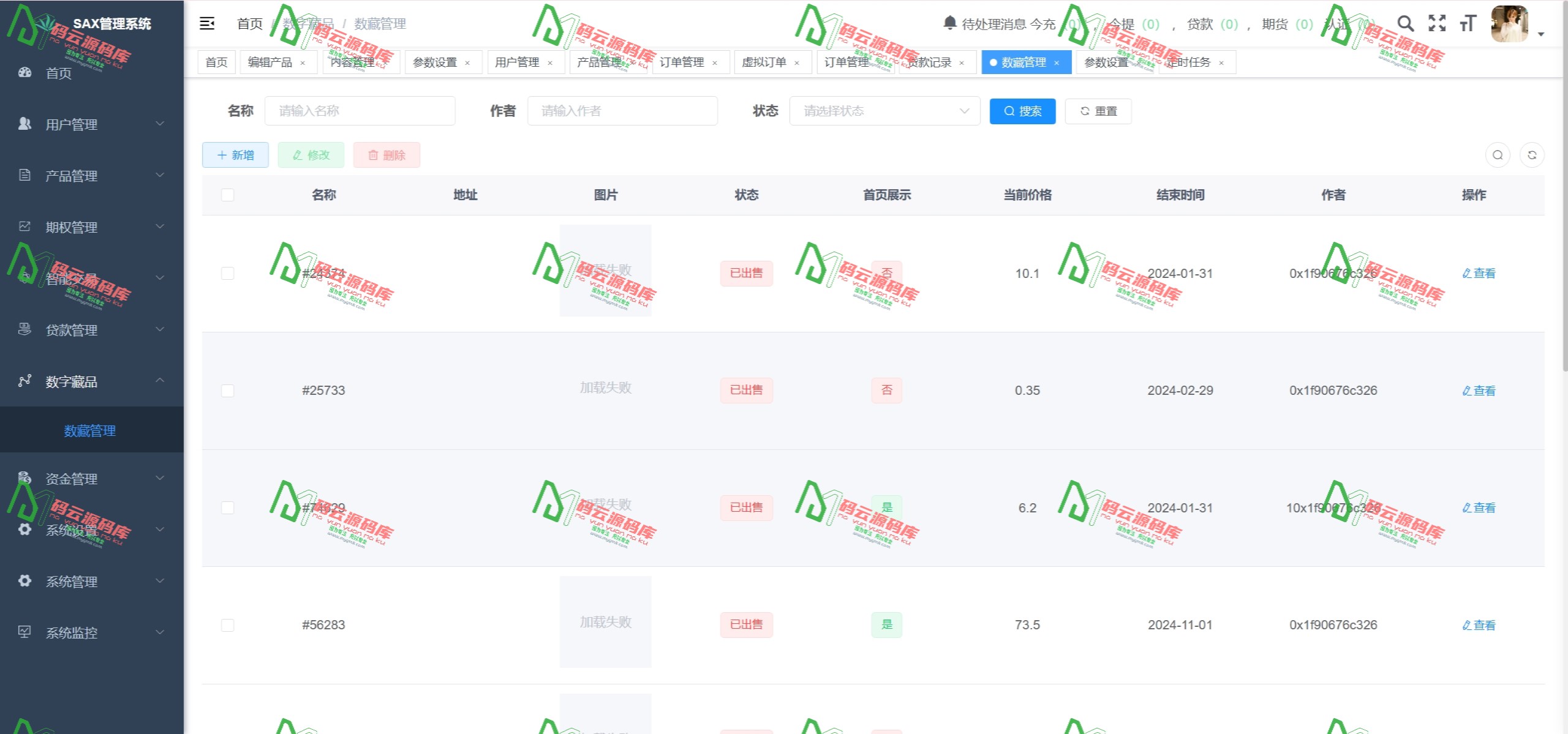The image size is (1568, 734).
Task: Click the dashboard icon beside 首页
Action: click(x=24, y=72)
